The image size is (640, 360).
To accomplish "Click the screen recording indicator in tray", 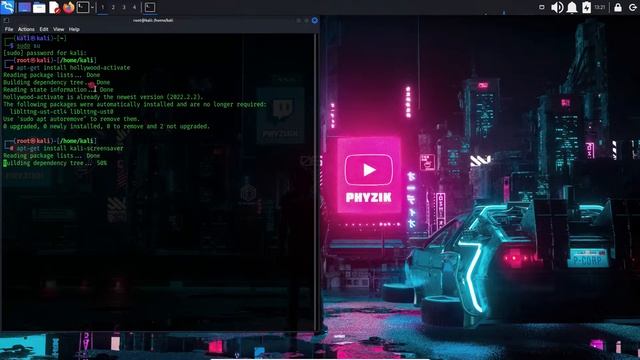I will (542, 7).
